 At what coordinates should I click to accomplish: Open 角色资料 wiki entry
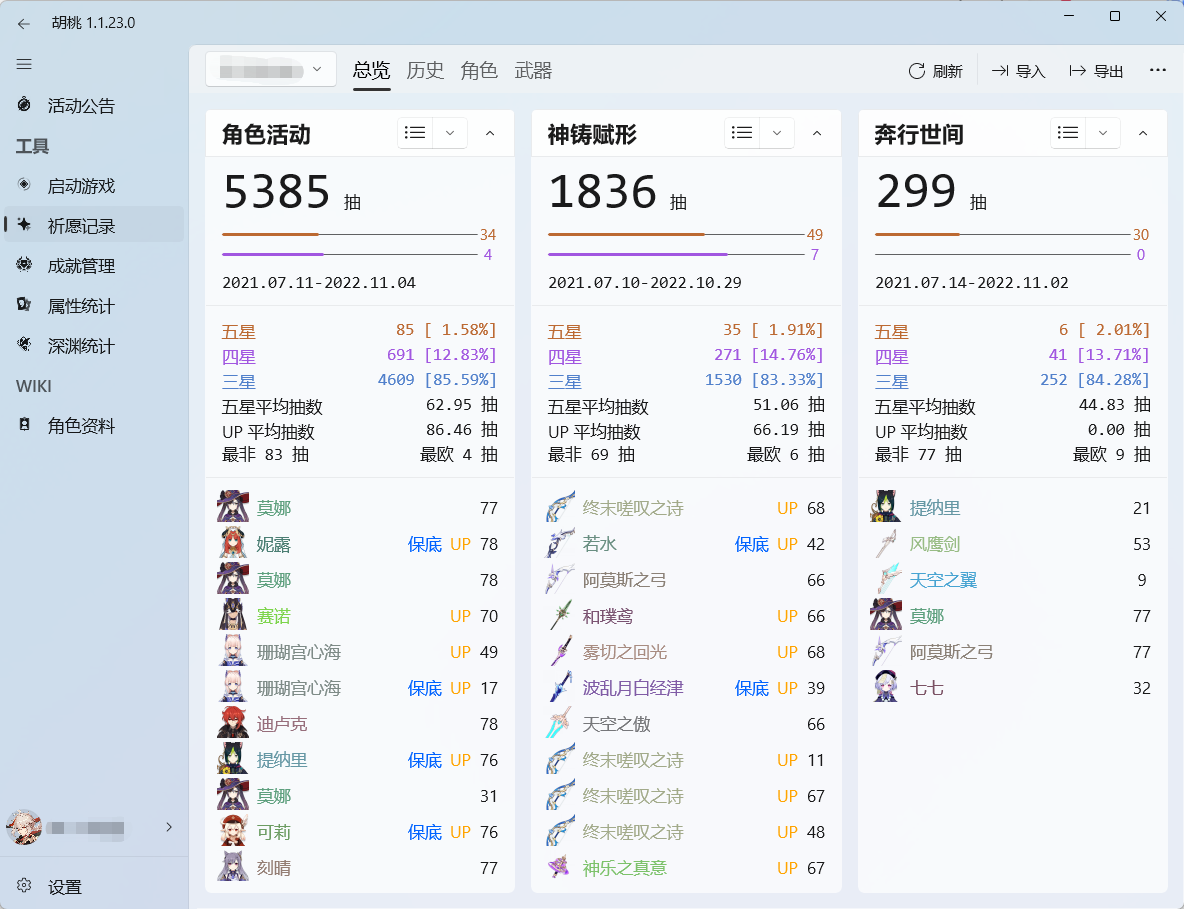click(80, 426)
